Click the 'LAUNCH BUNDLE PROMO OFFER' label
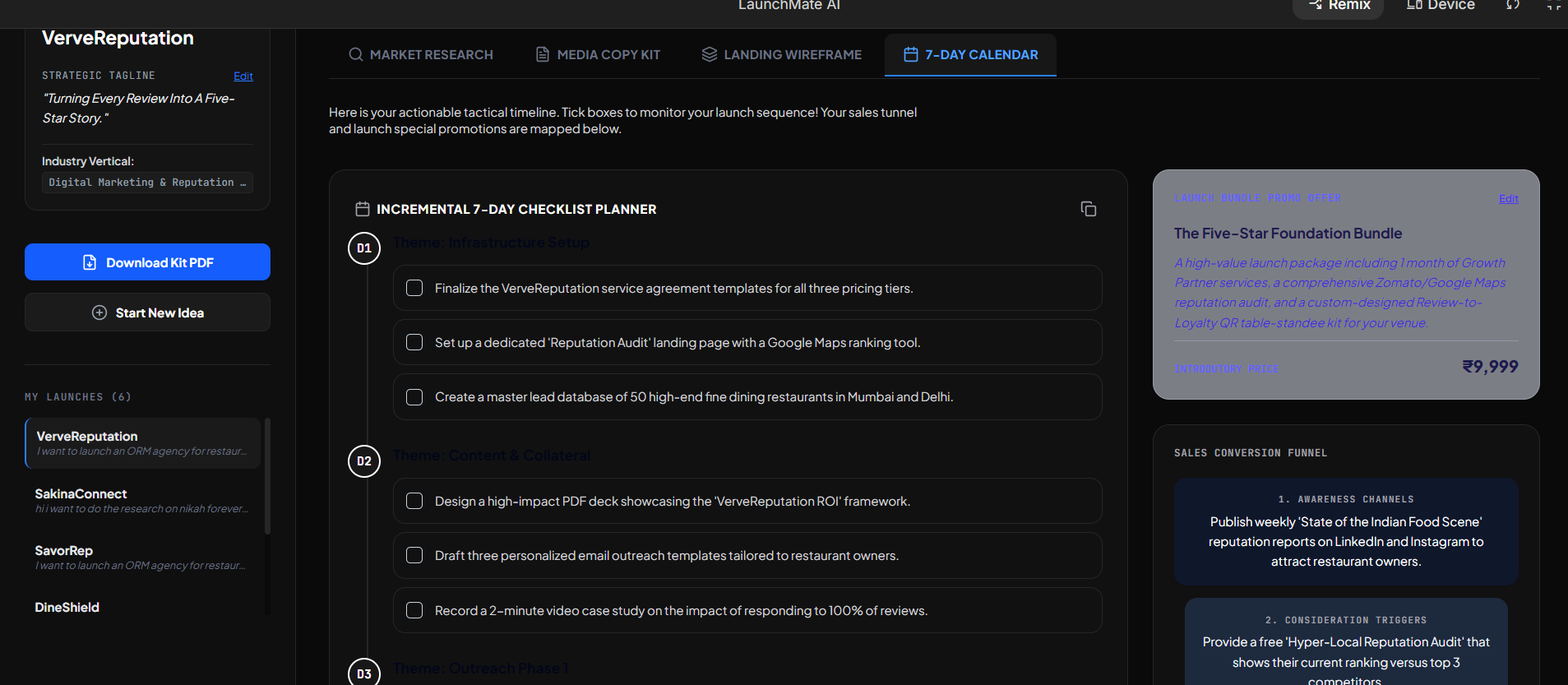The width and height of the screenshot is (1568, 685). [1257, 198]
